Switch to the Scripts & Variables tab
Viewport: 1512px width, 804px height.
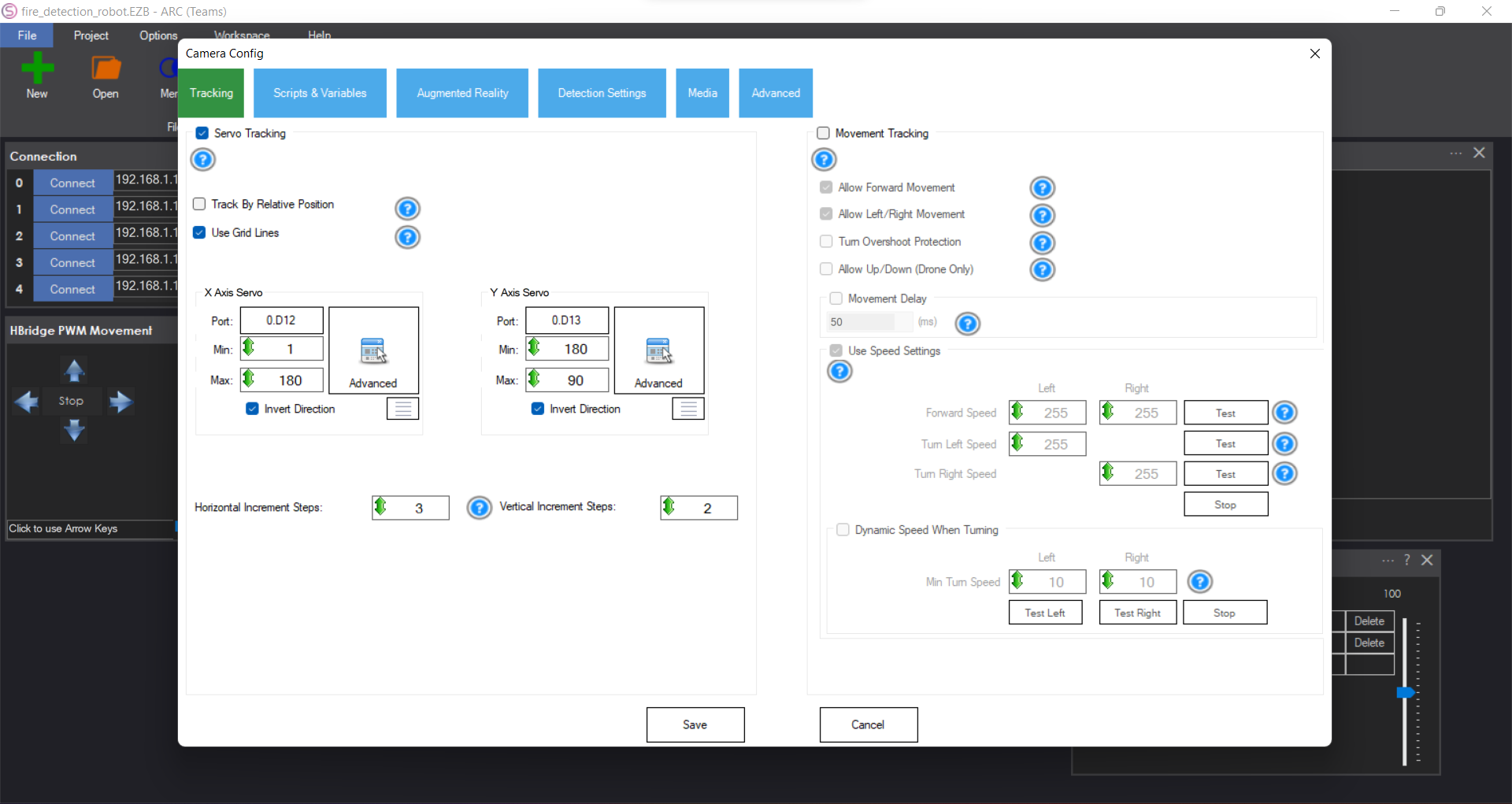coord(320,93)
